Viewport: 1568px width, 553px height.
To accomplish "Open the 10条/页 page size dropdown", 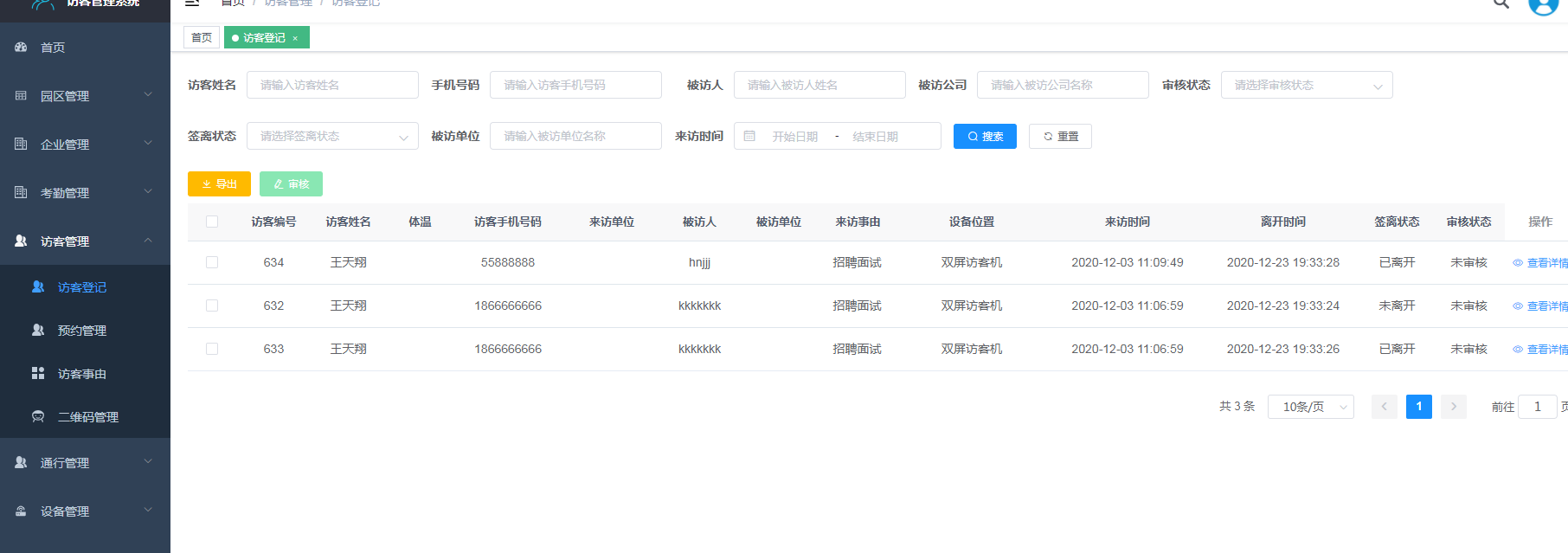I will (x=1310, y=407).
